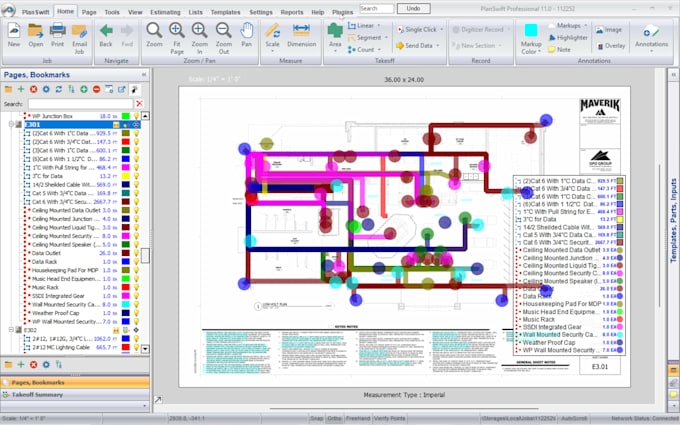Open the Templates ribbon tab
The height and width of the screenshot is (425, 680).
coord(226,12)
